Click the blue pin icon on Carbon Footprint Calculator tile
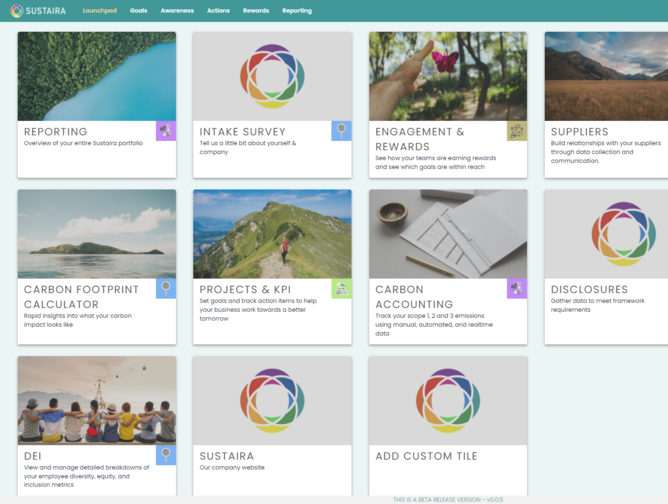 (x=166, y=288)
